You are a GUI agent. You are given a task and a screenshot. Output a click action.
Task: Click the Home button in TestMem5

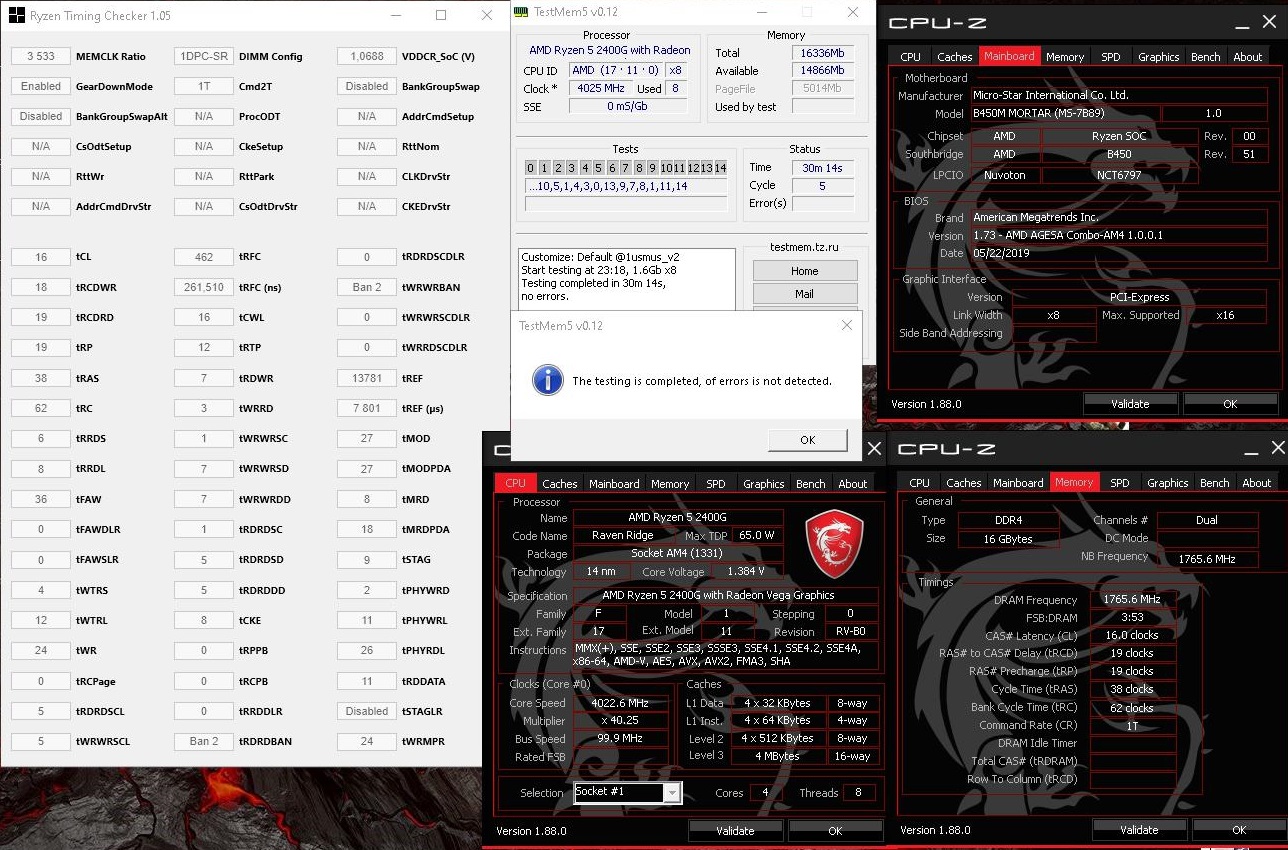pos(804,271)
